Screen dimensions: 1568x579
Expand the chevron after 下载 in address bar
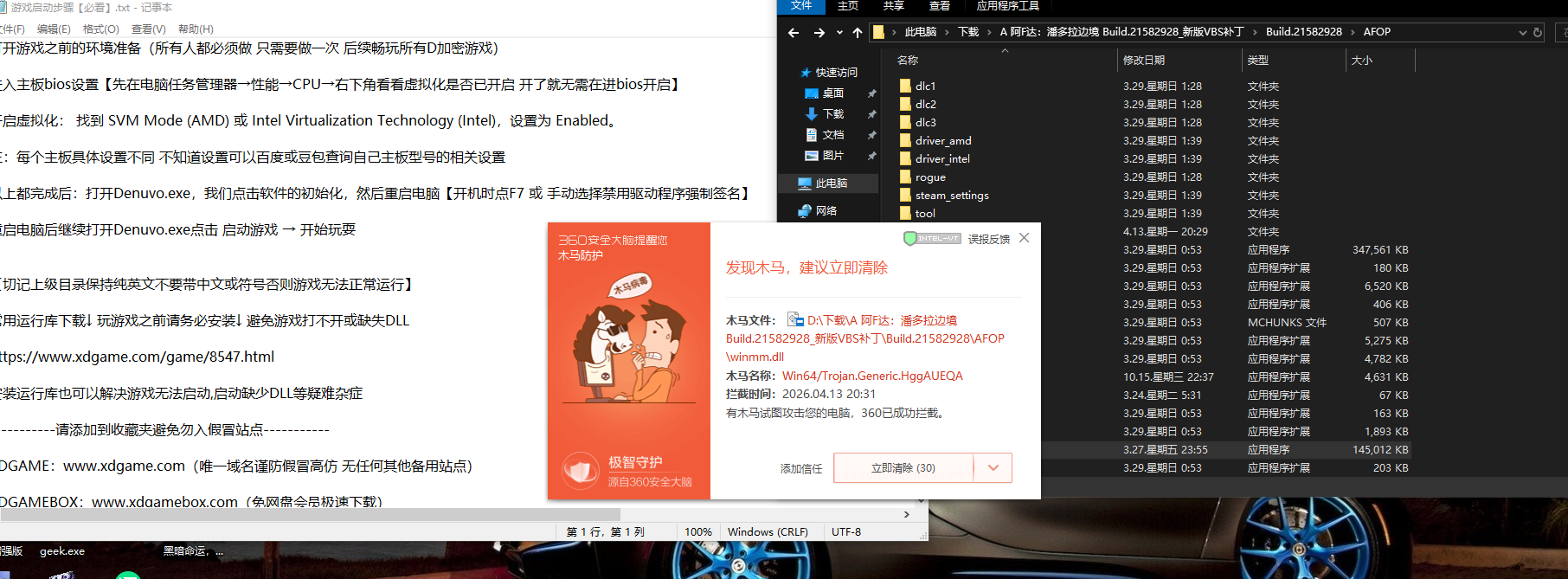[x=989, y=32]
